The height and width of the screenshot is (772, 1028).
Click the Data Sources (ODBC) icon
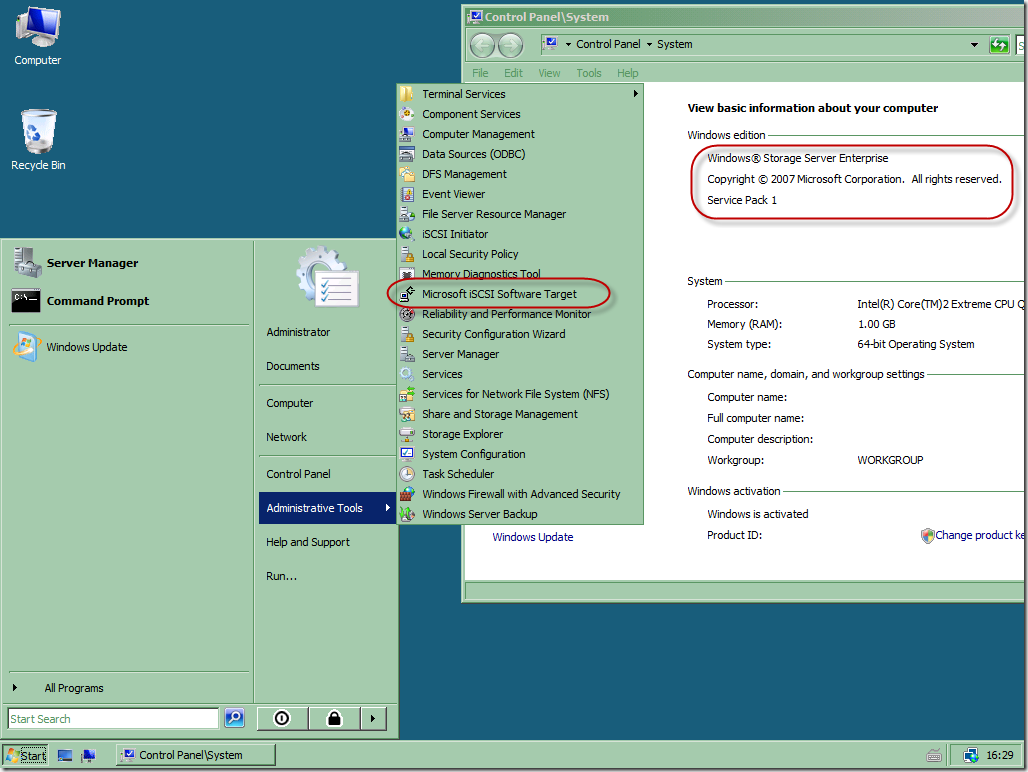(x=407, y=154)
